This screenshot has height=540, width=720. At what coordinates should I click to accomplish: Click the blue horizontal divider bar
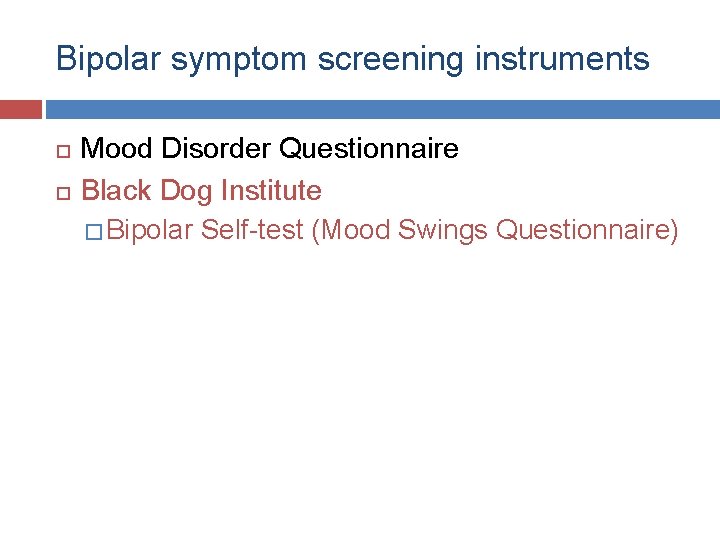(383, 109)
